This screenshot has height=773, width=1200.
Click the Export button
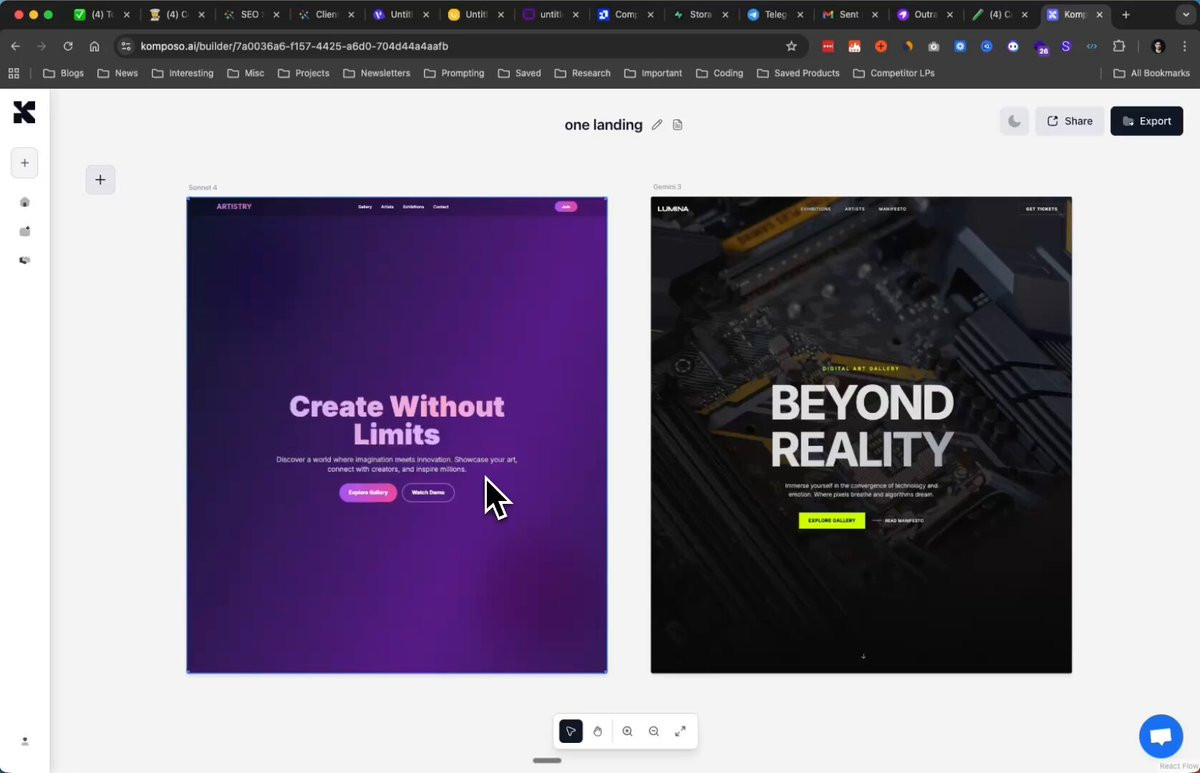click(x=1146, y=121)
